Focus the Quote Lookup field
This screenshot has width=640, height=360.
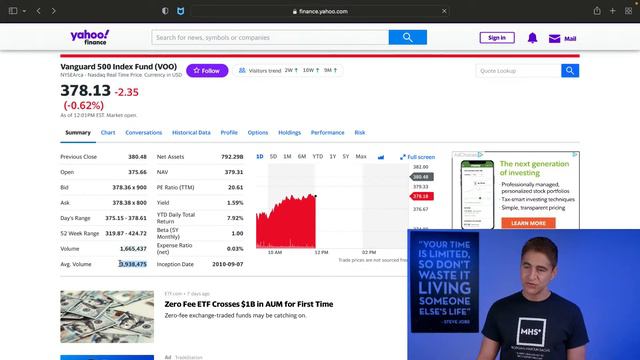pos(518,71)
